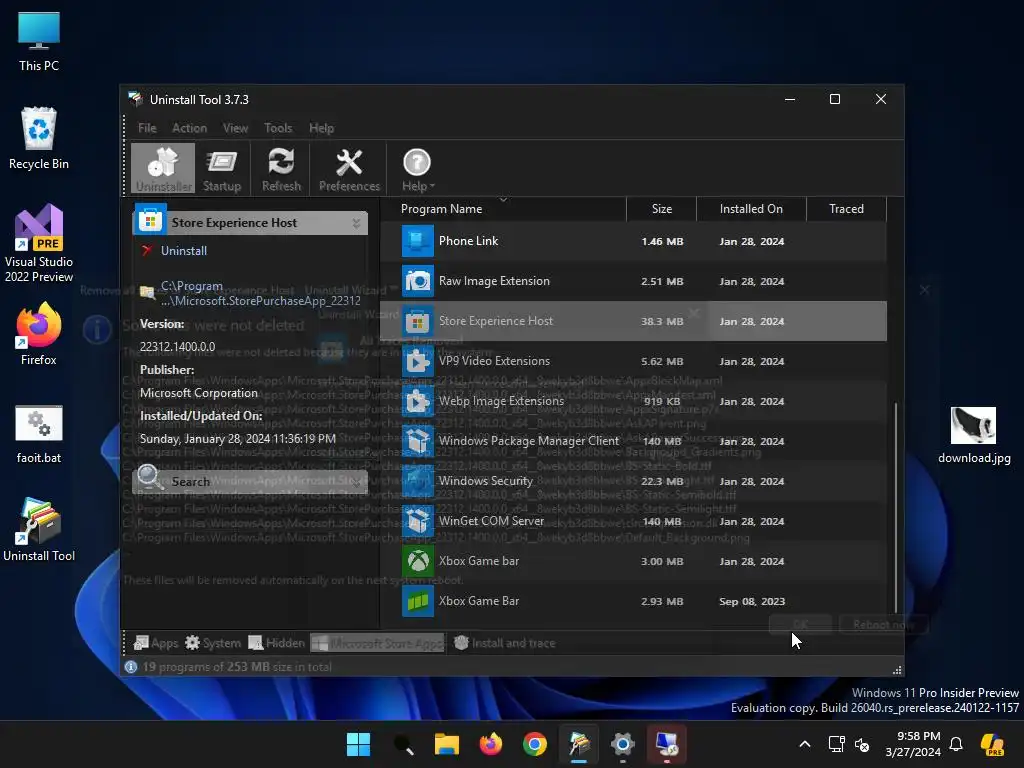Sort by the Installed On column header
1024x768 pixels.
[751, 209]
